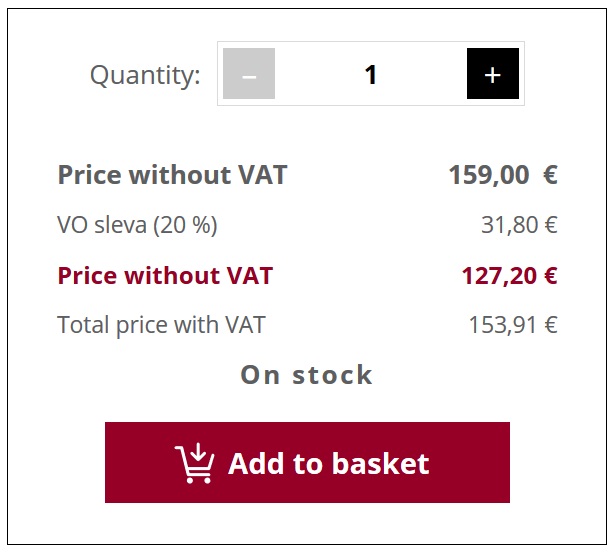Click the Add to basket button

point(307,462)
